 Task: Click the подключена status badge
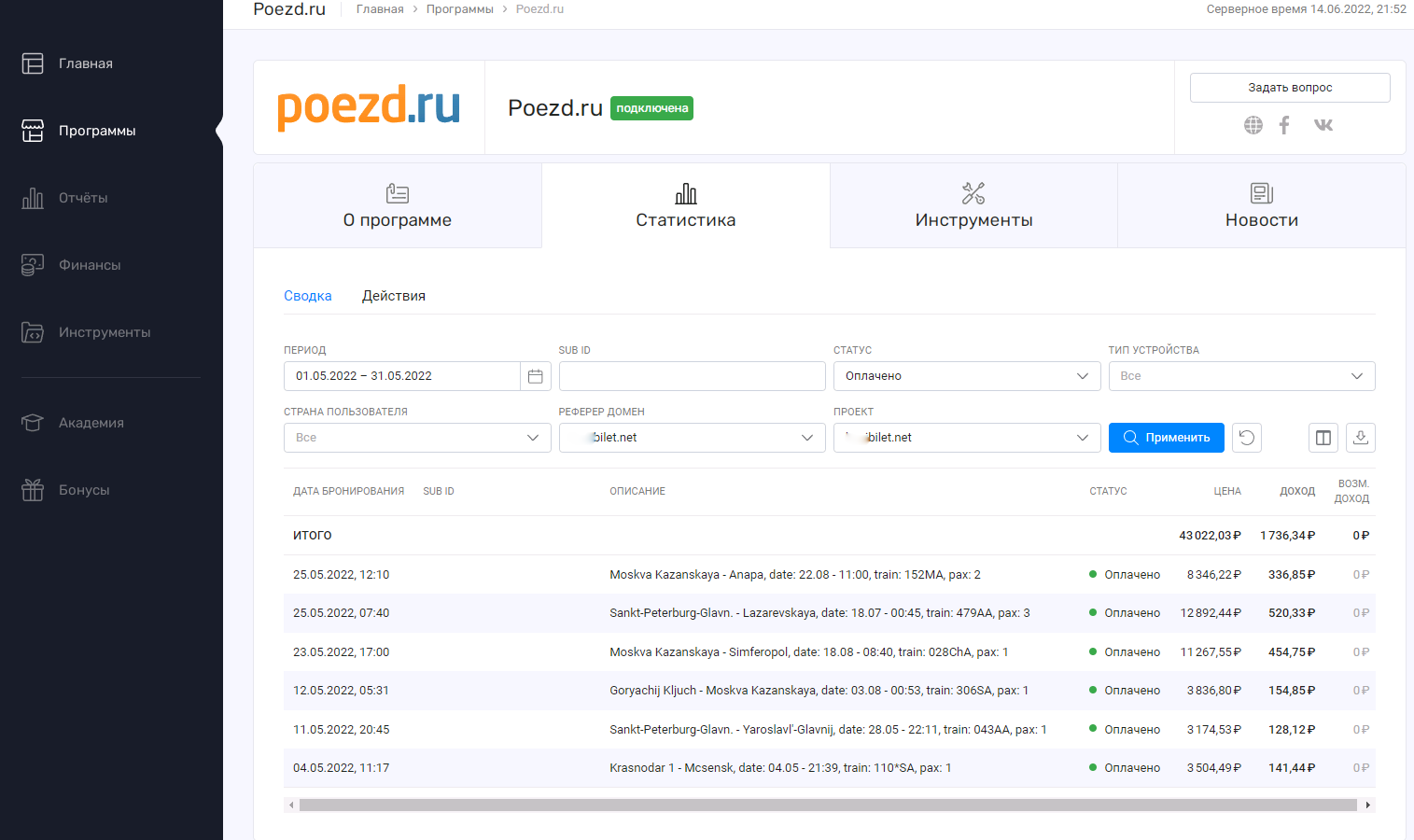652,108
